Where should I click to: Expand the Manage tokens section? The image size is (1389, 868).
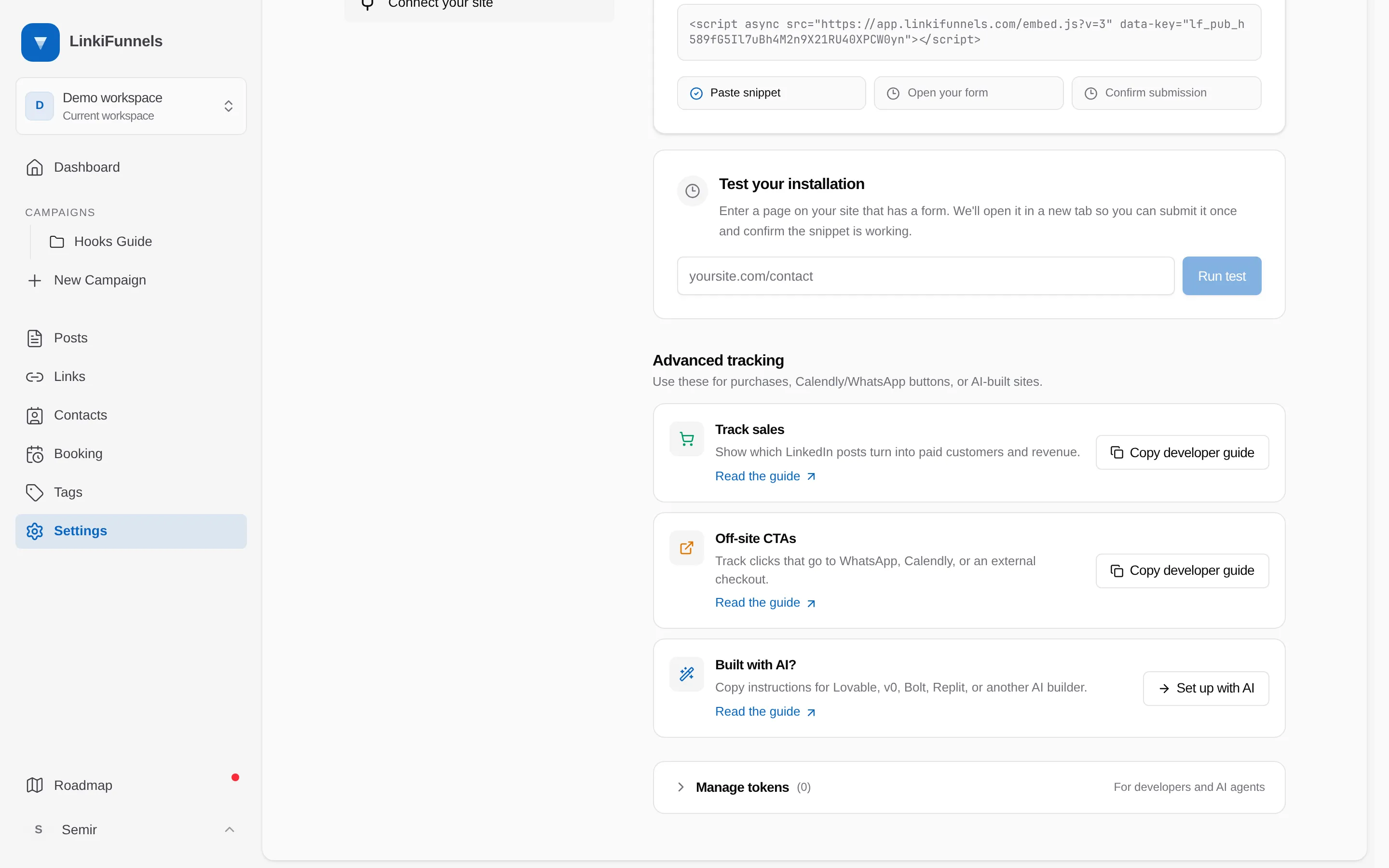pos(969,787)
